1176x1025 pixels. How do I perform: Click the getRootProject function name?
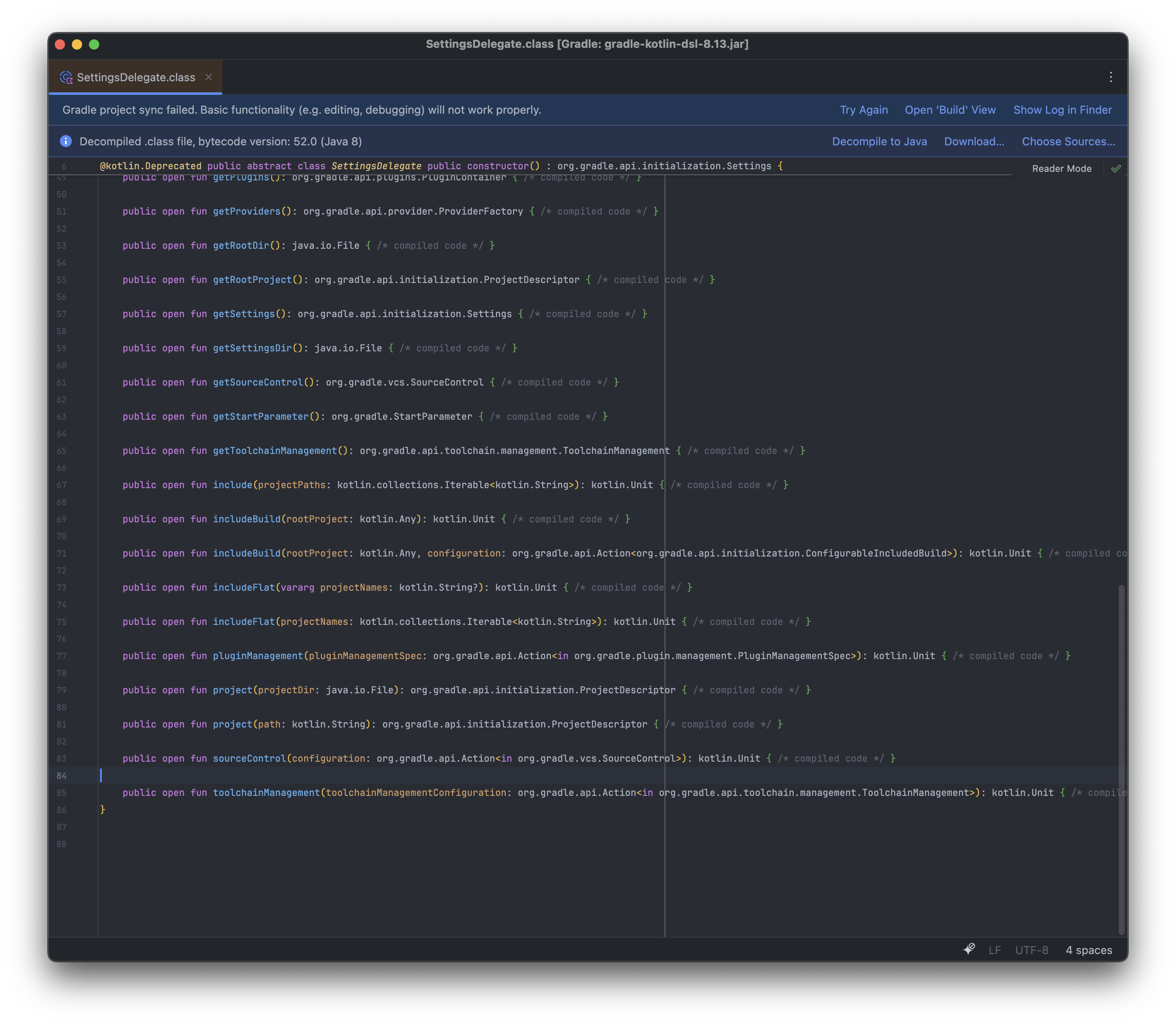[252, 280]
